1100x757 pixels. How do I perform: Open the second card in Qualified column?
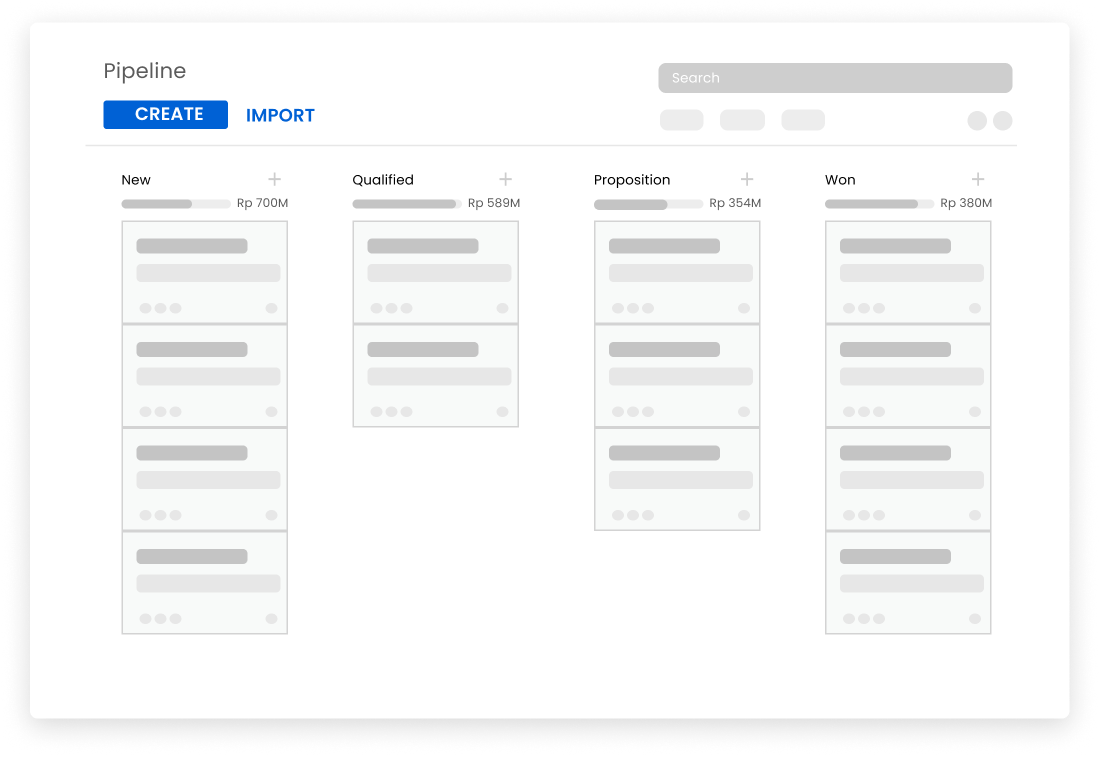pos(436,376)
